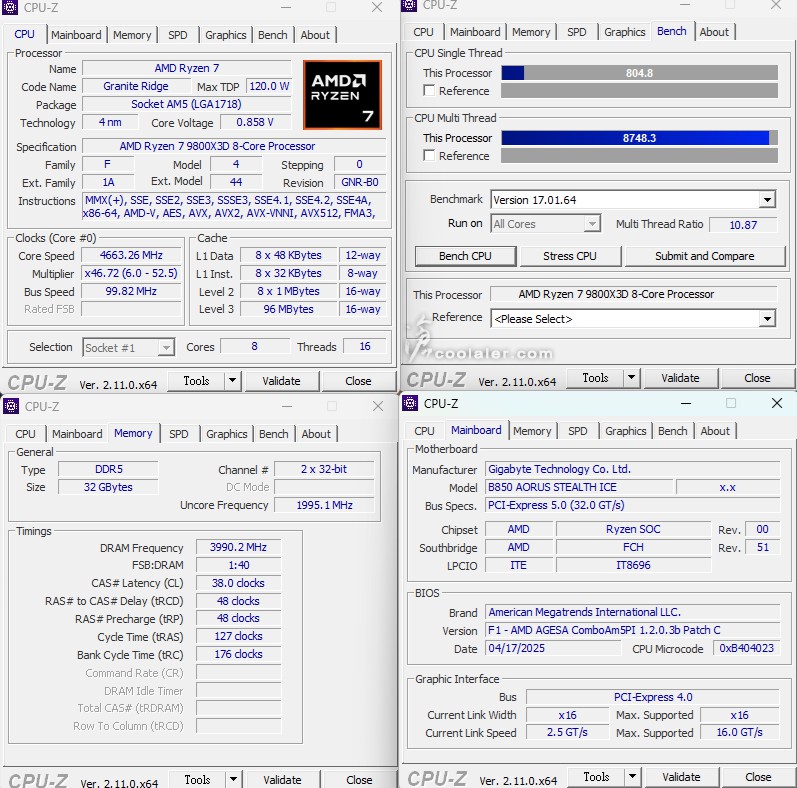Viewport: 797px width, 788px height.
Task: Click Close button in the CPU tab window
Action: [358, 381]
